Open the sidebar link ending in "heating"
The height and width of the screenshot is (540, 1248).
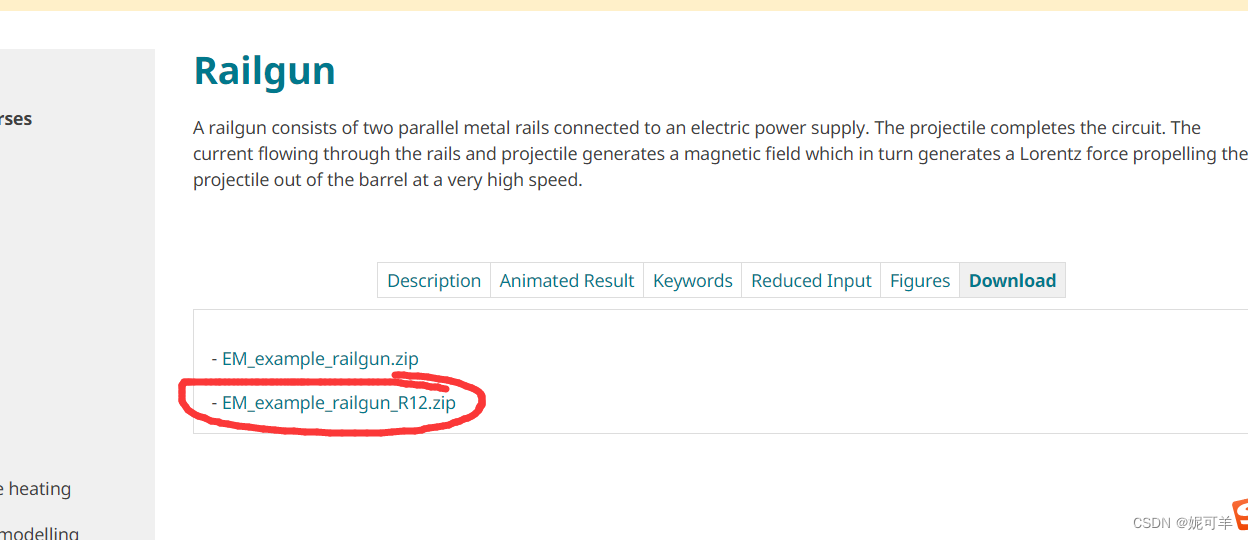(x=38, y=489)
